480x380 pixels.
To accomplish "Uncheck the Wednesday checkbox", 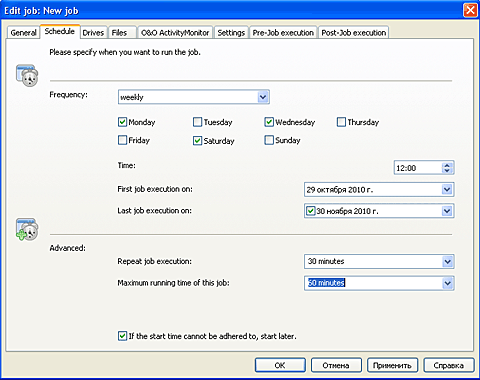I will click(x=269, y=122).
